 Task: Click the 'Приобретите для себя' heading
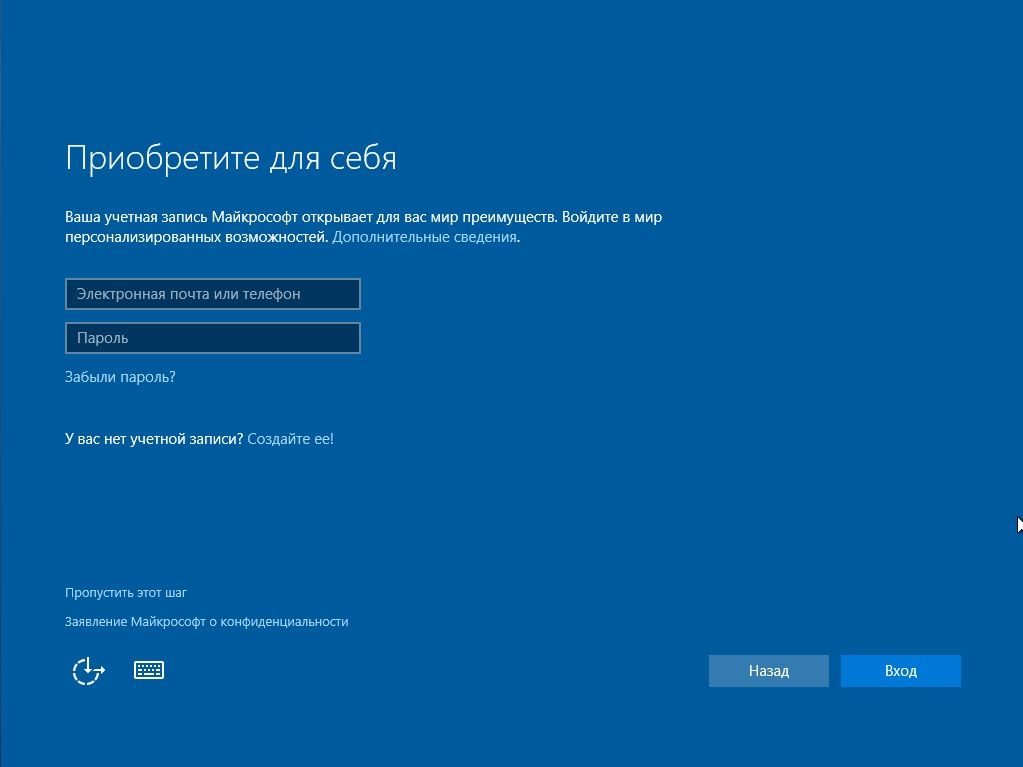[230, 158]
